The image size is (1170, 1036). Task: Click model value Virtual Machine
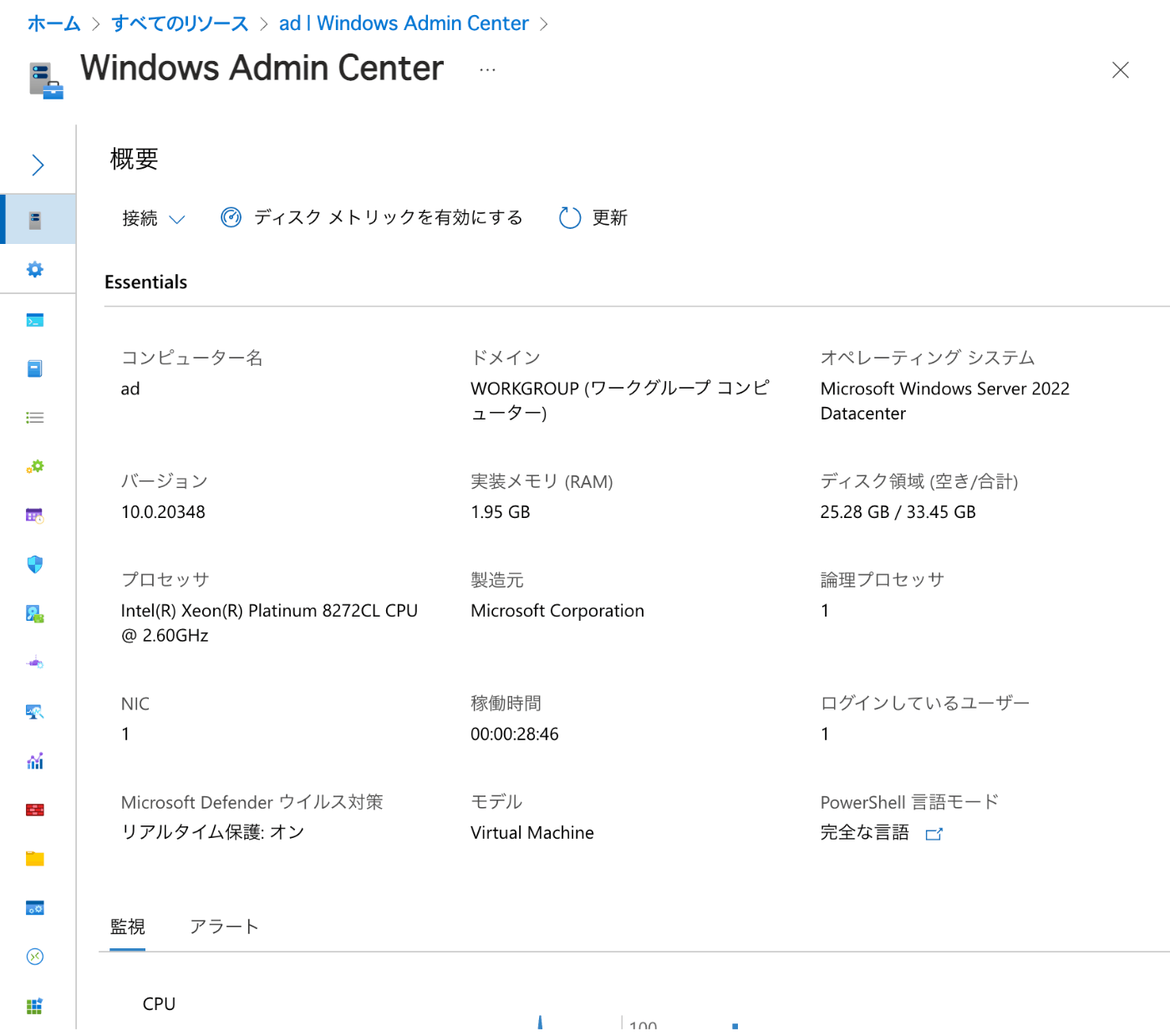point(532,833)
